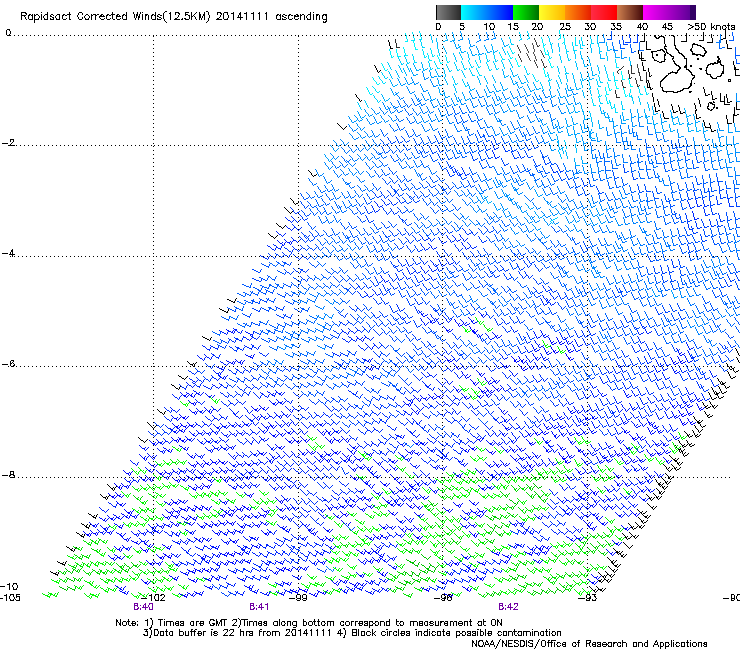Image resolution: width=740 pixels, height=650 pixels.
Task: Click the largest Galapagos island outline
Action: [x=675, y=66]
